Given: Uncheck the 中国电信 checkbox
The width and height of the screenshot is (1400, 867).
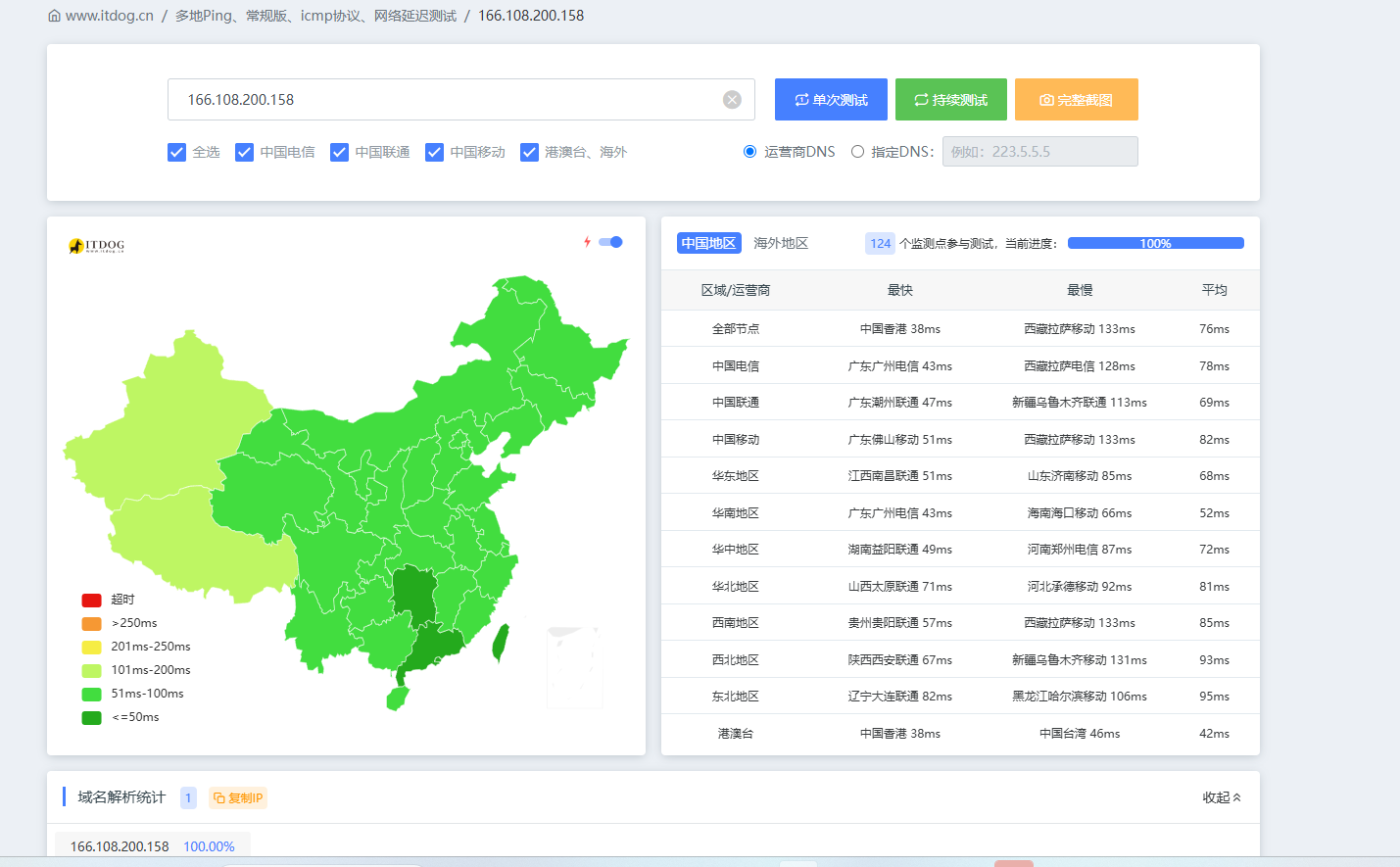Looking at the screenshot, I should 244,152.
